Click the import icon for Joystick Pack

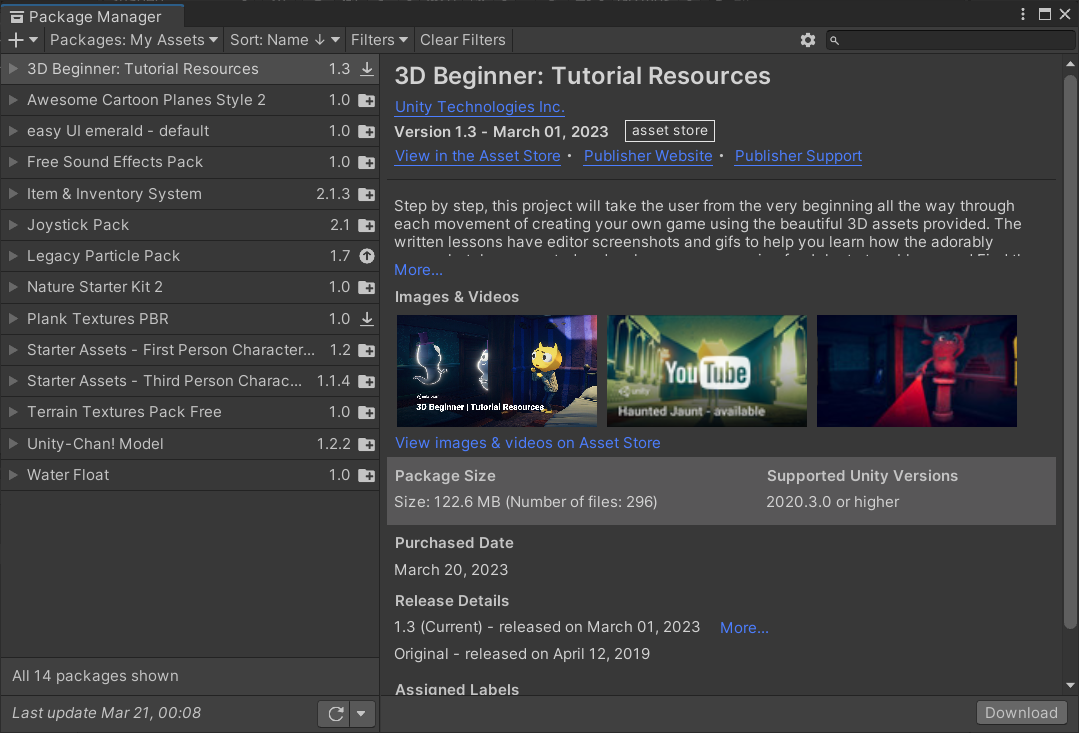[367, 226]
